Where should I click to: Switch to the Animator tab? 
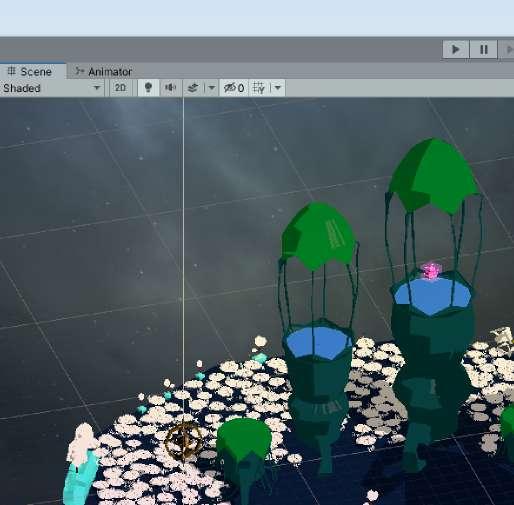point(104,72)
